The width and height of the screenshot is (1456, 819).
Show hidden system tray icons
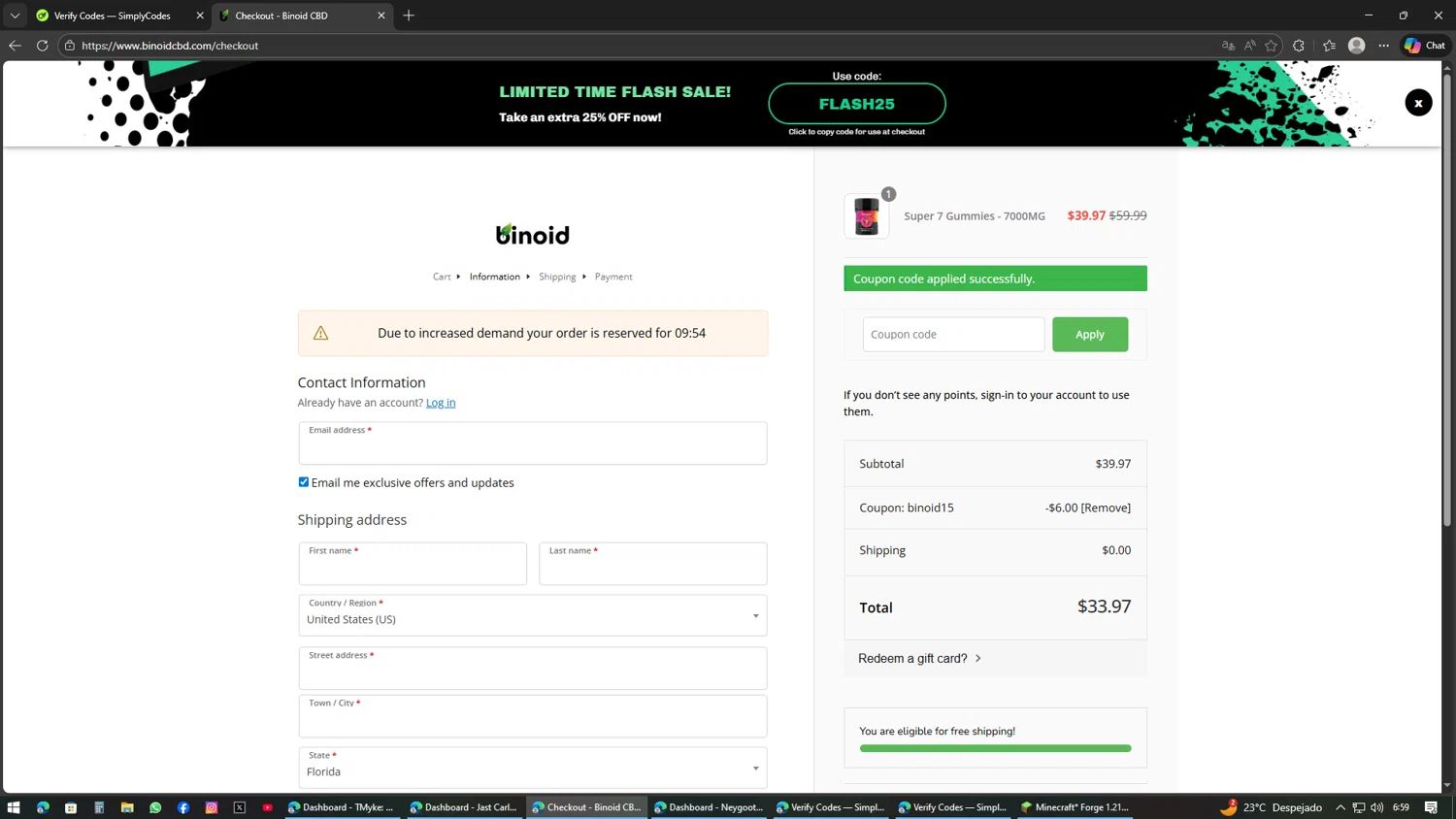click(x=1340, y=807)
